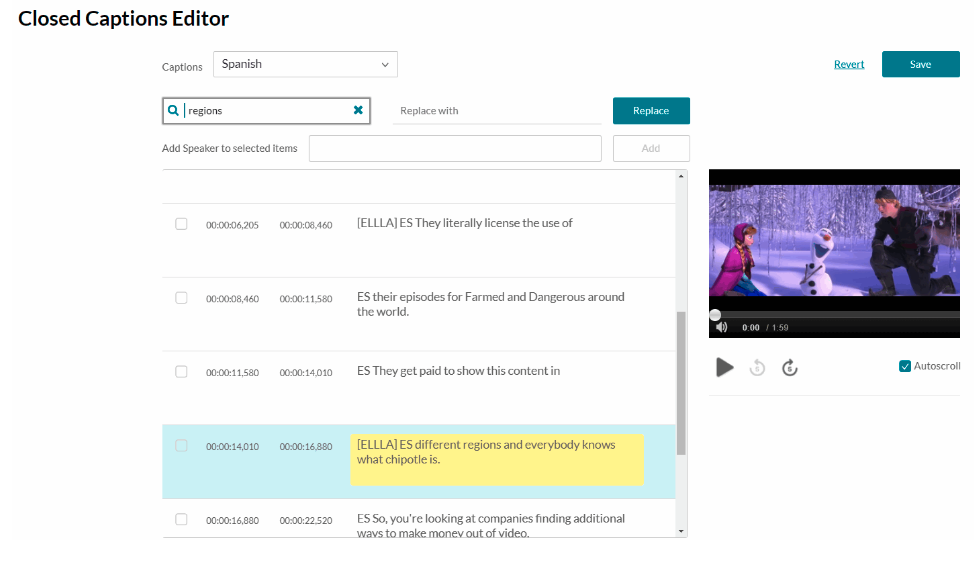Select the caption row starting at 00:00:08,460
974x564 pixels.
pos(181,298)
